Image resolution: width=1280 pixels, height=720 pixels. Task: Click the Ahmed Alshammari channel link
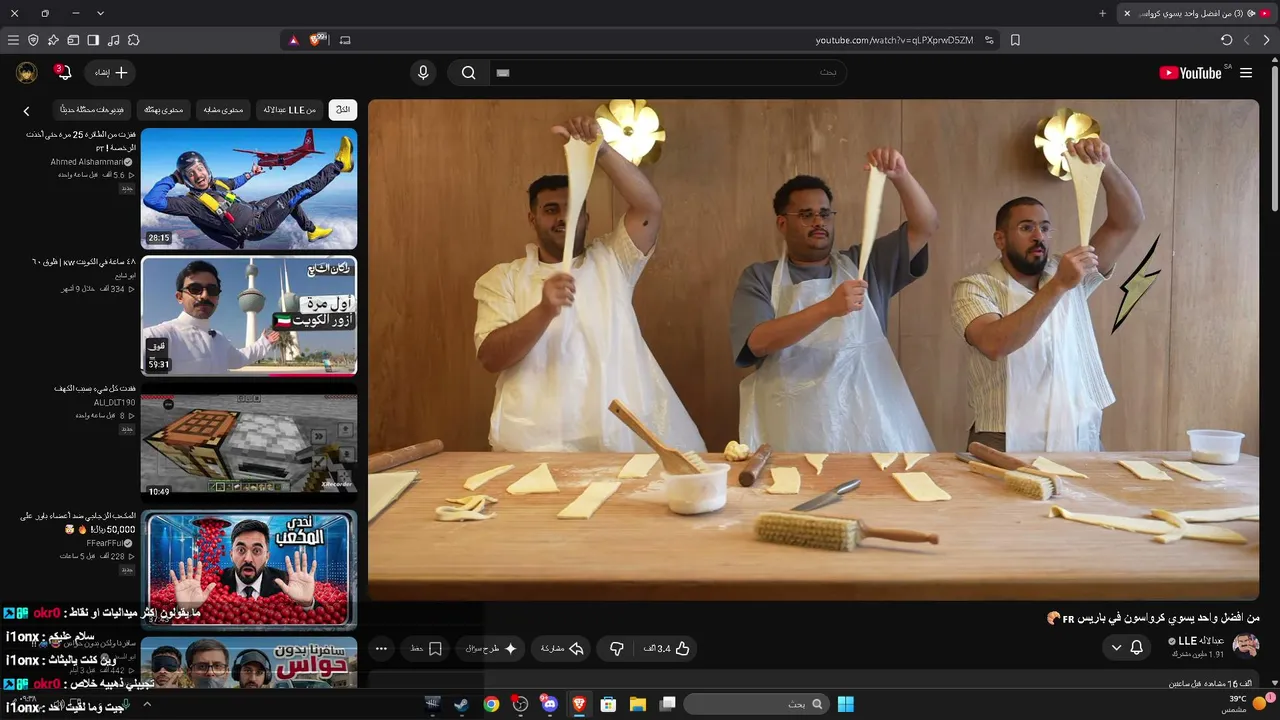tap(87, 162)
